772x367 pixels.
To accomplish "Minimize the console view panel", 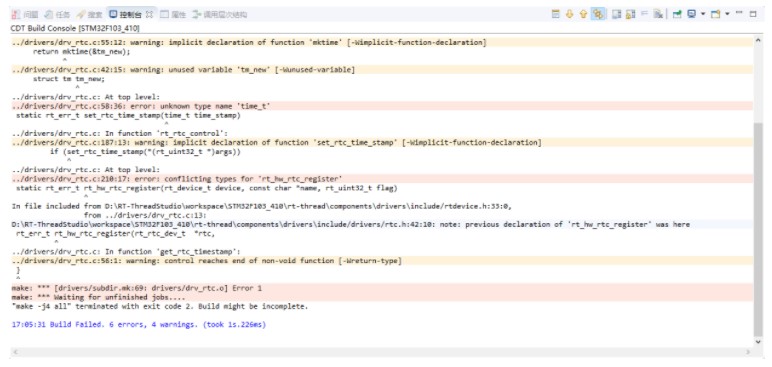I will pyautogui.click(x=740, y=12).
